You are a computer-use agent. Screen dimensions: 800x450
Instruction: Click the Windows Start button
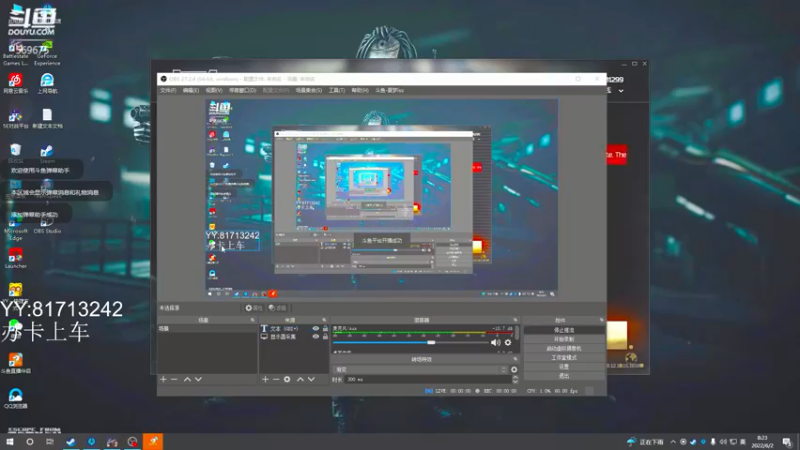[x=10, y=441]
